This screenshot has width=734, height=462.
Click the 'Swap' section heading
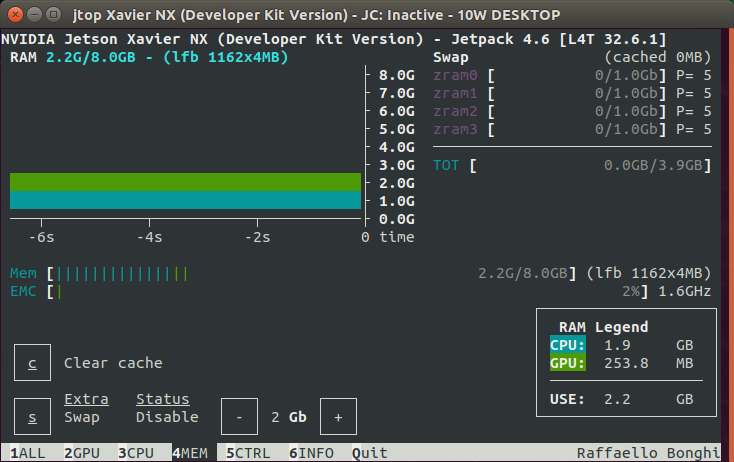click(x=451, y=57)
